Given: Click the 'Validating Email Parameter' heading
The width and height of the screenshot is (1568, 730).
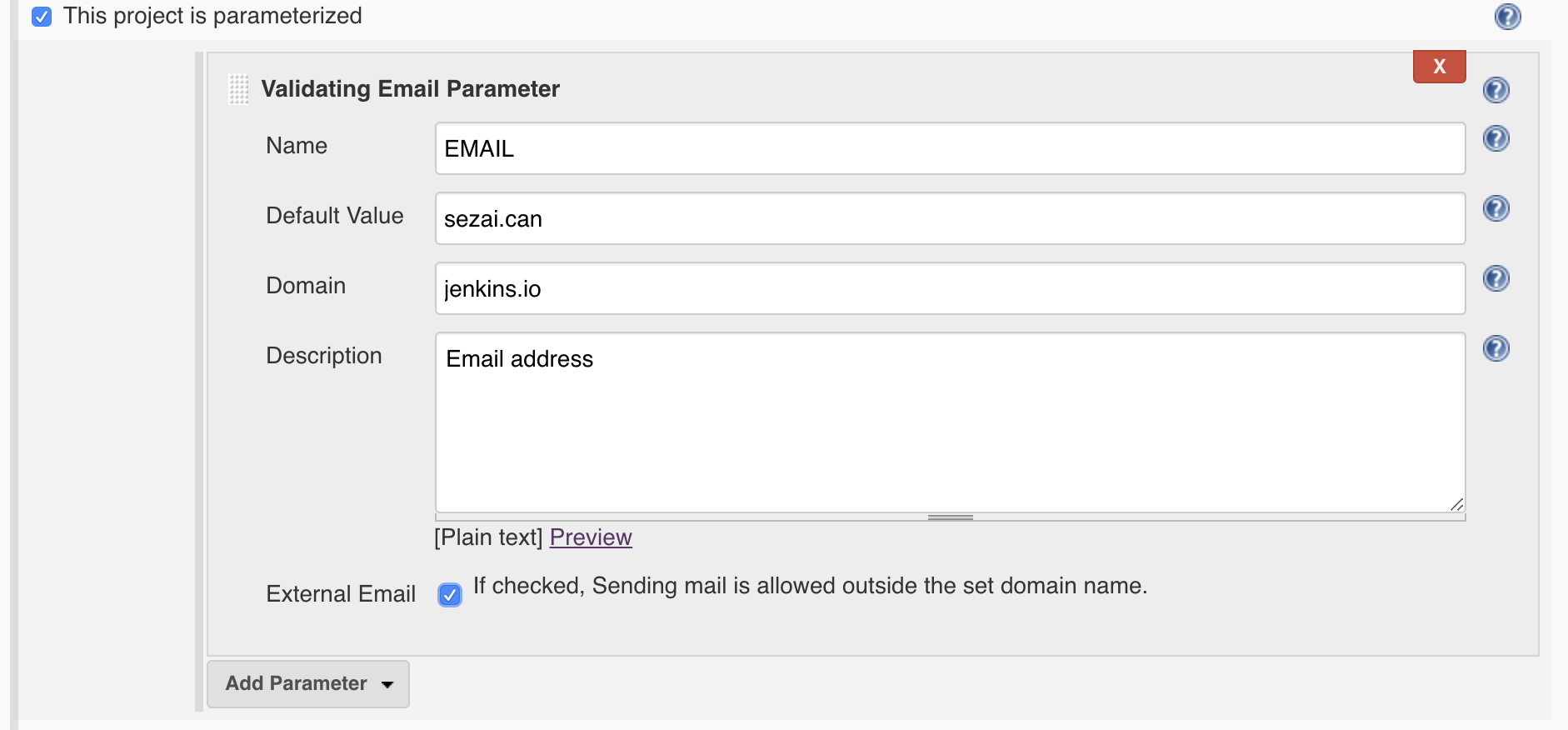Looking at the screenshot, I should [410, 89].
